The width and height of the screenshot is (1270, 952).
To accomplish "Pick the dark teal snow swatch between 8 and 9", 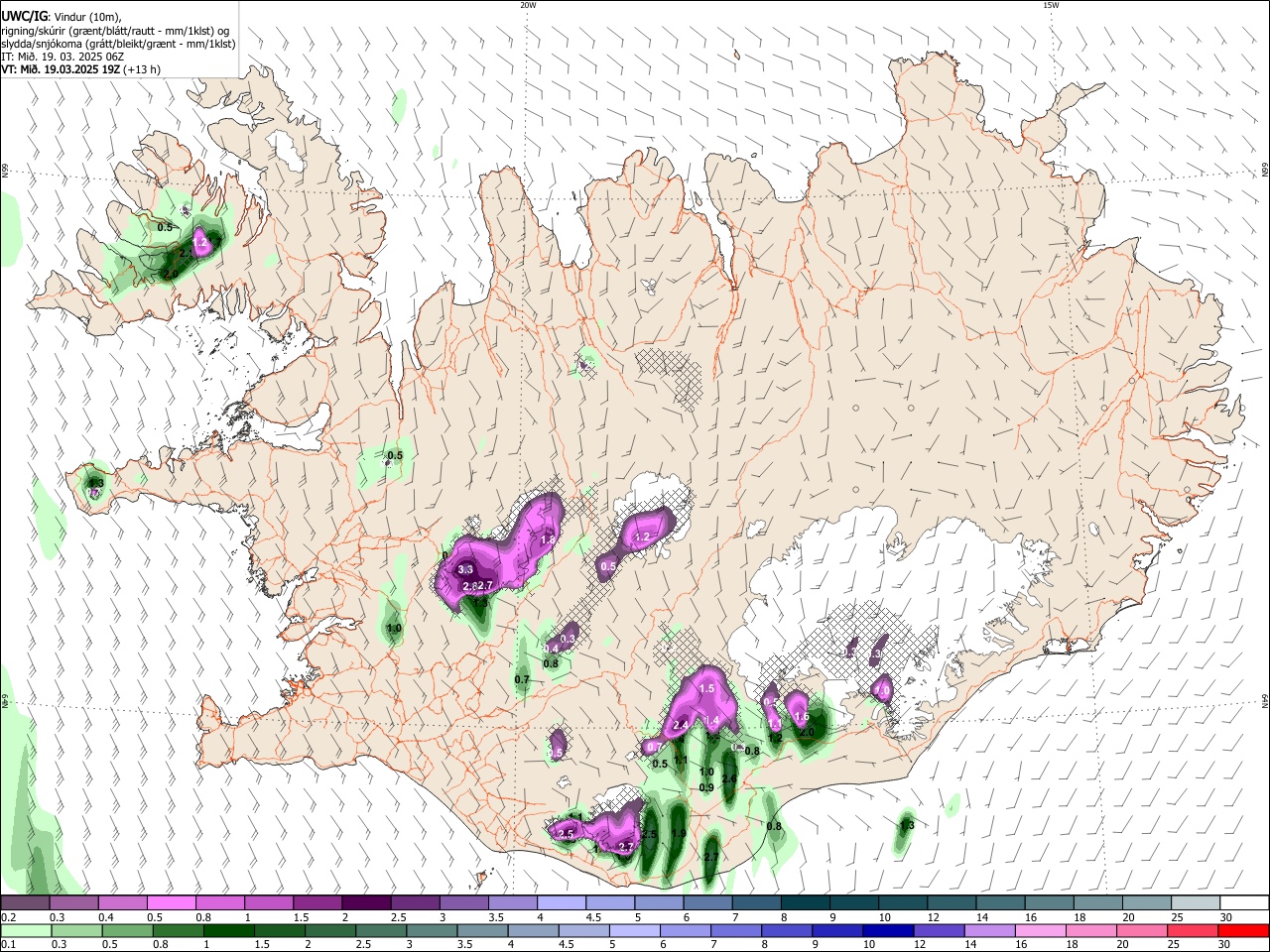I will click(x=804, y=903).
